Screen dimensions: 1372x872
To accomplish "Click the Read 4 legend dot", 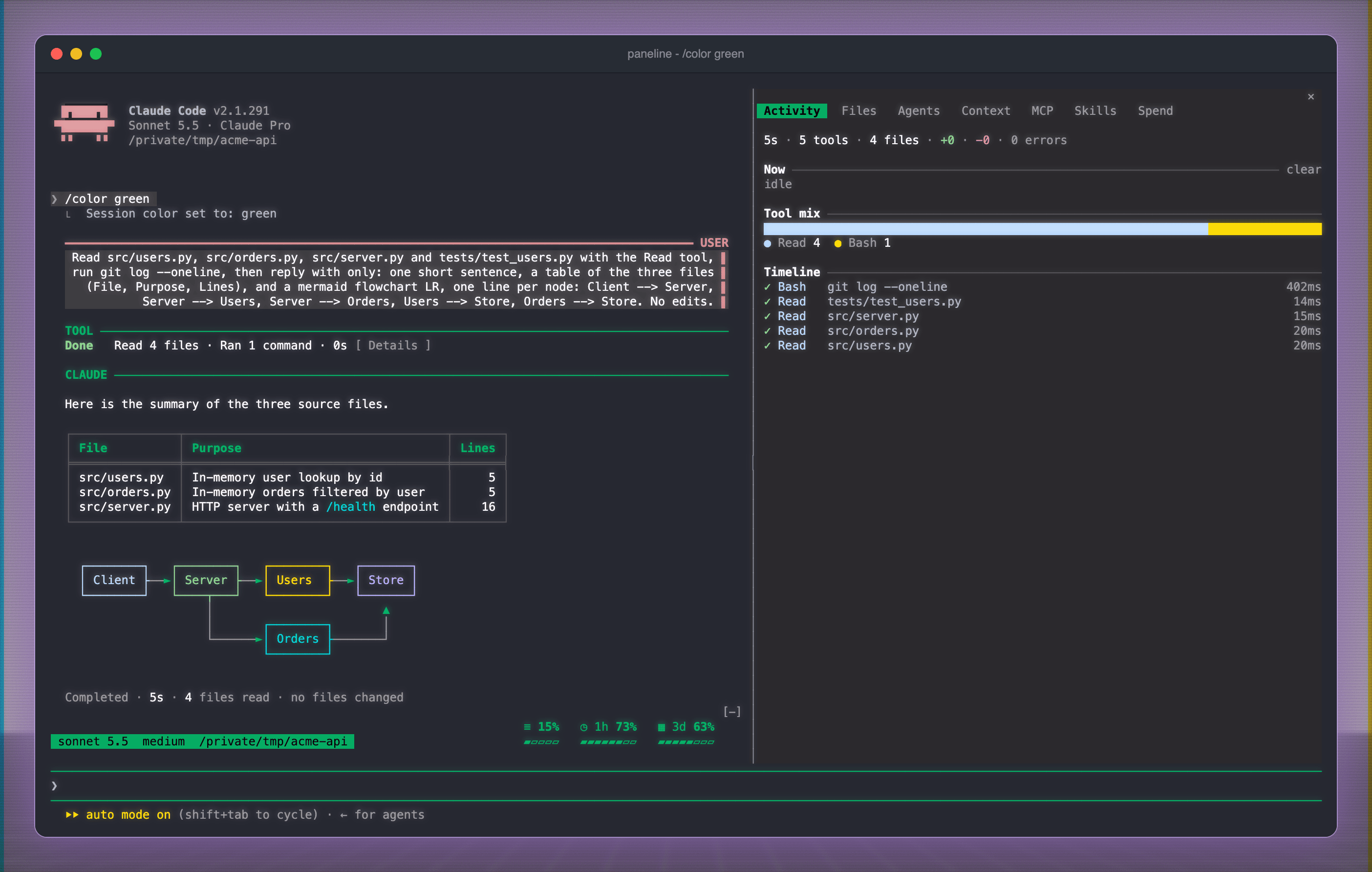I will (768, 243).
